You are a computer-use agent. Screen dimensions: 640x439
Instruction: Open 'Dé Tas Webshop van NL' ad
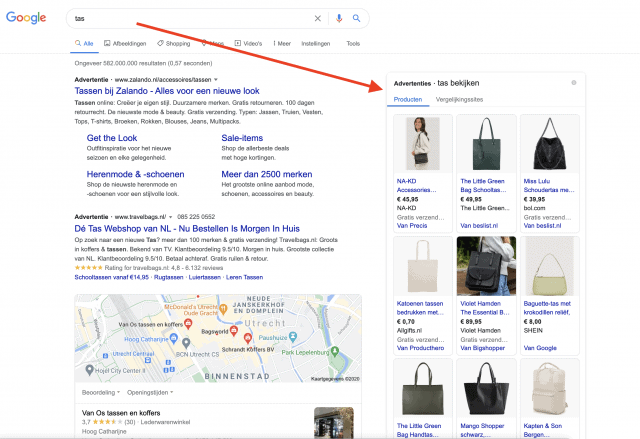click(187, 228)
